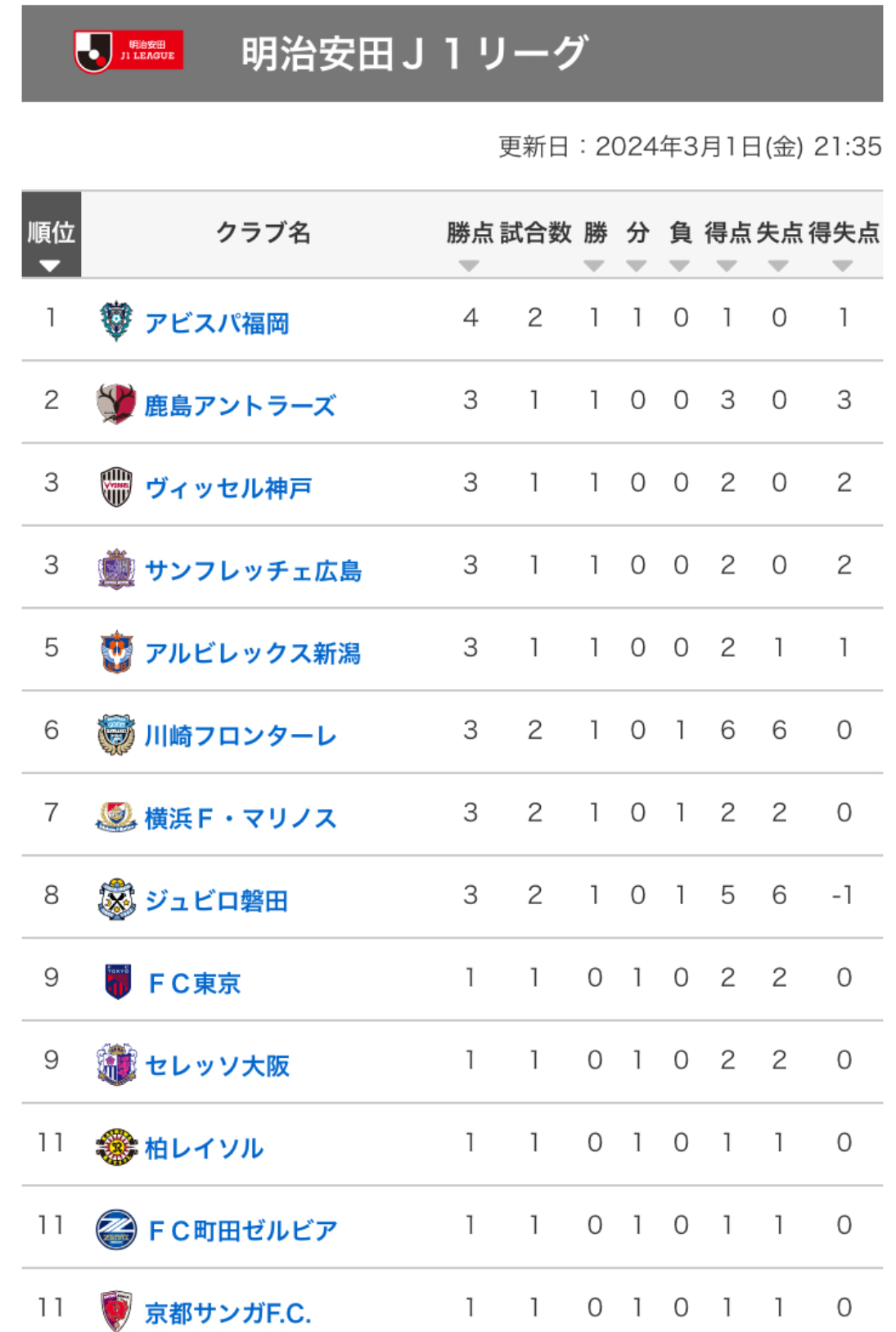Image resolution: width=896 pixels, height=1332 pixels.
Task: Select the Vissel Kobe striped emblem
Action: (116, 486)
